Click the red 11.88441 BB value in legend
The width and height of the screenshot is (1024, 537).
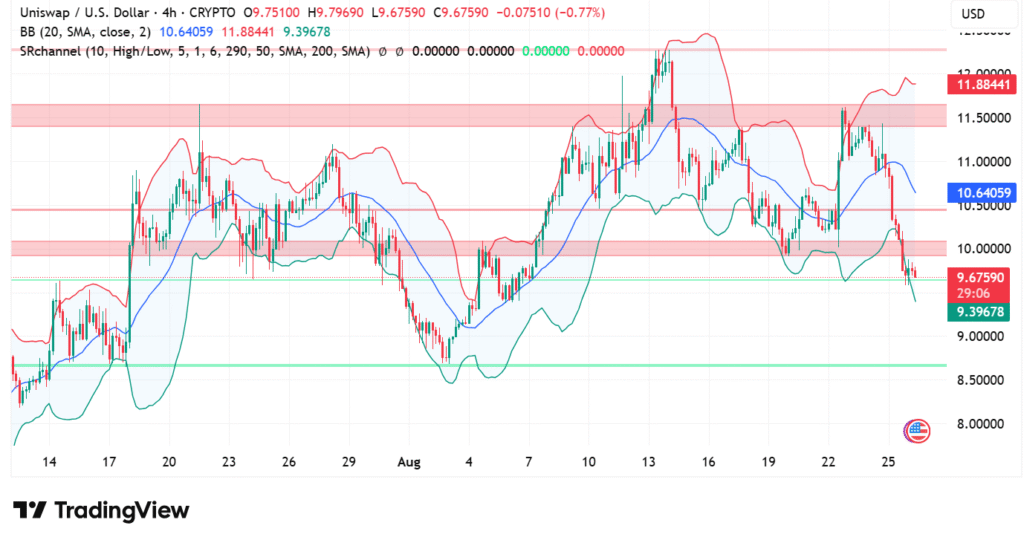[248, 31]
